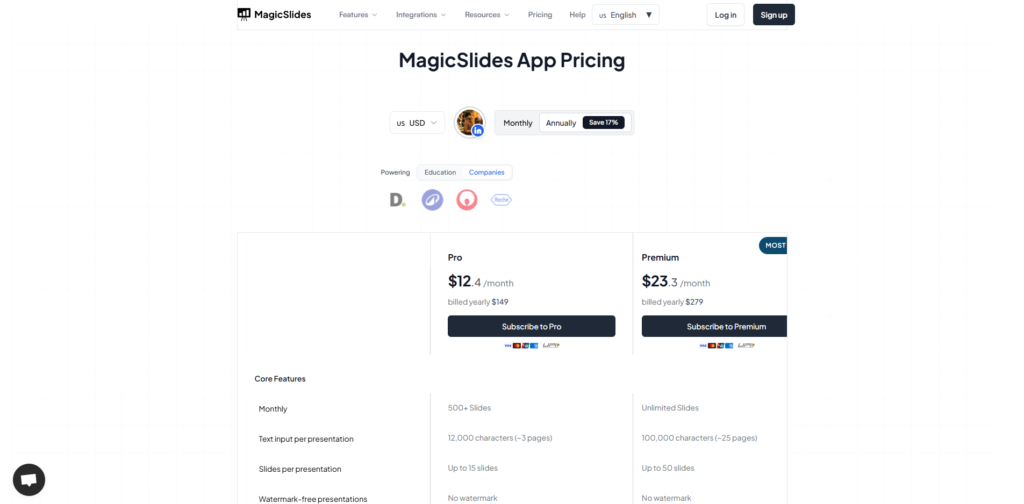Click the gray D. company logo
The image size is (1024, 504).
click(397, 200)
